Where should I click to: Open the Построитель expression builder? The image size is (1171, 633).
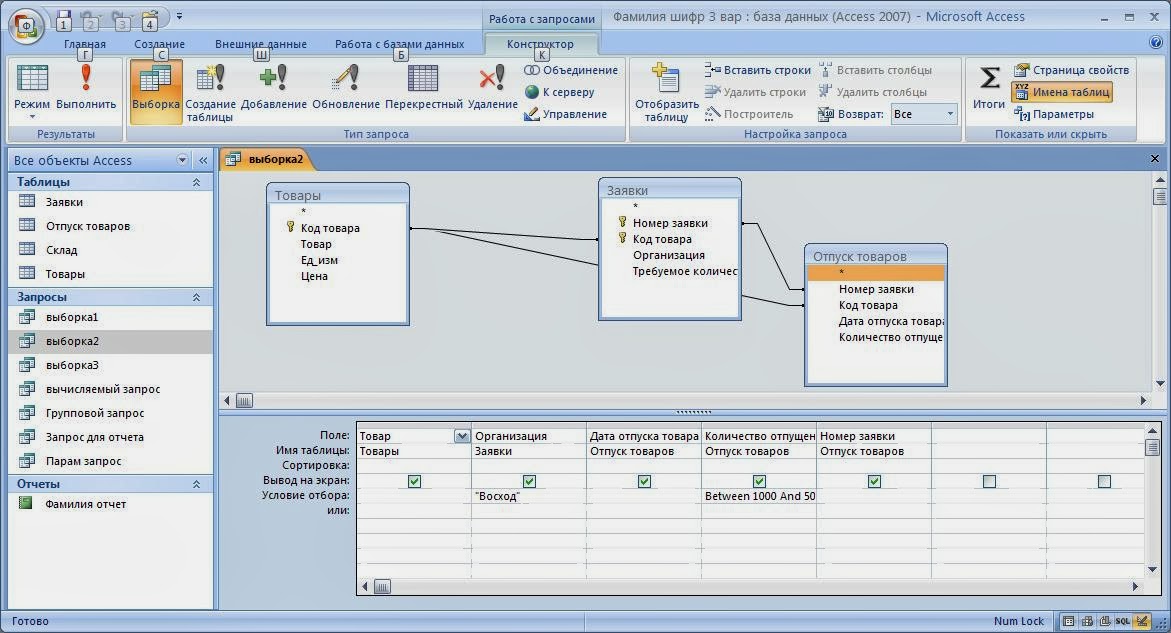coord(749,114)
